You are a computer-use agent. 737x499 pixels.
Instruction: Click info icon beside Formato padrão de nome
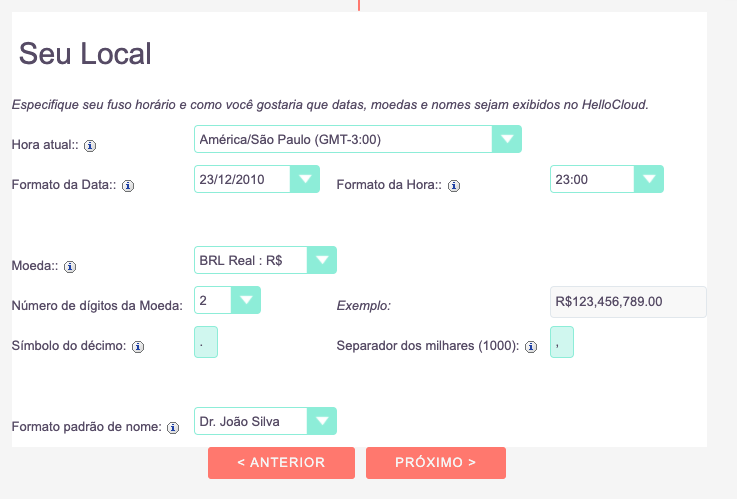(173, 428)
